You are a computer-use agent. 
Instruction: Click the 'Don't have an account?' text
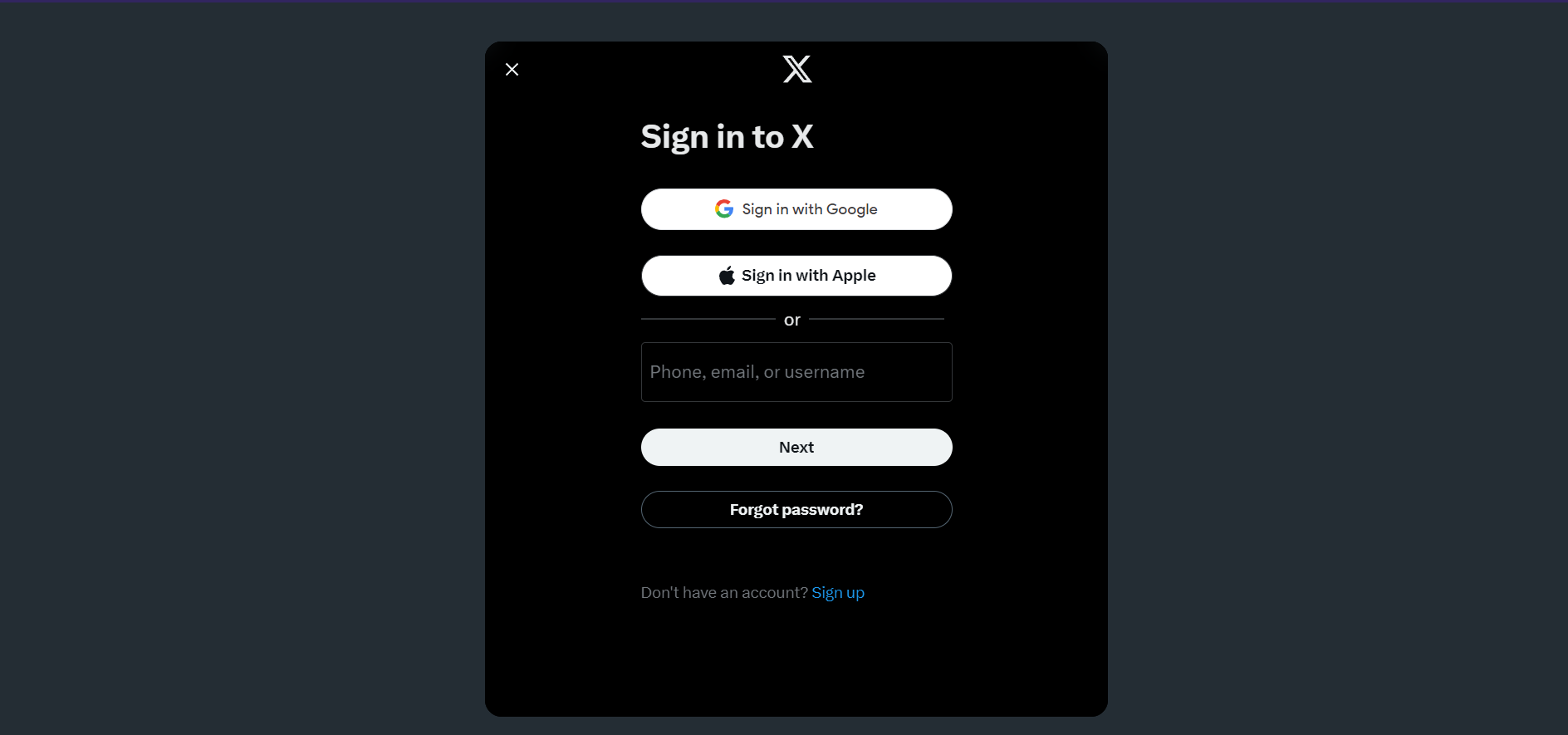(x=724, y=593)
